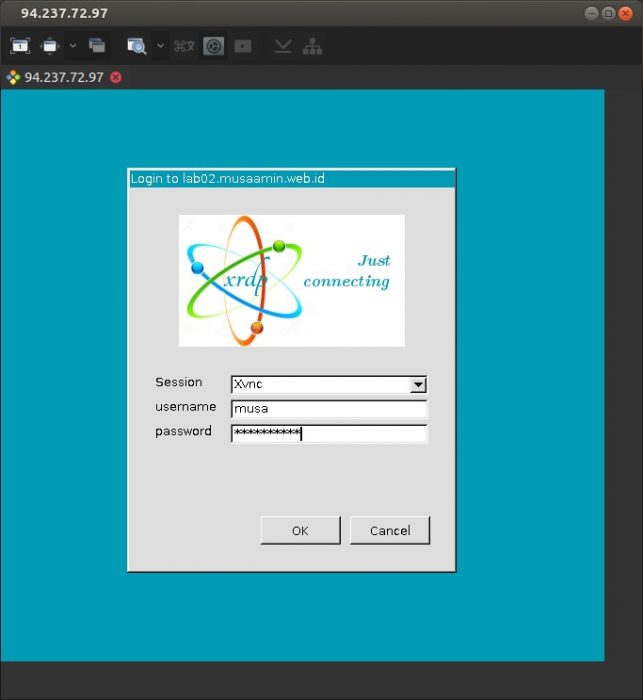Viewport: 643px width, 700px height.
Task: Click into the password field
Action: coord(329,433)
